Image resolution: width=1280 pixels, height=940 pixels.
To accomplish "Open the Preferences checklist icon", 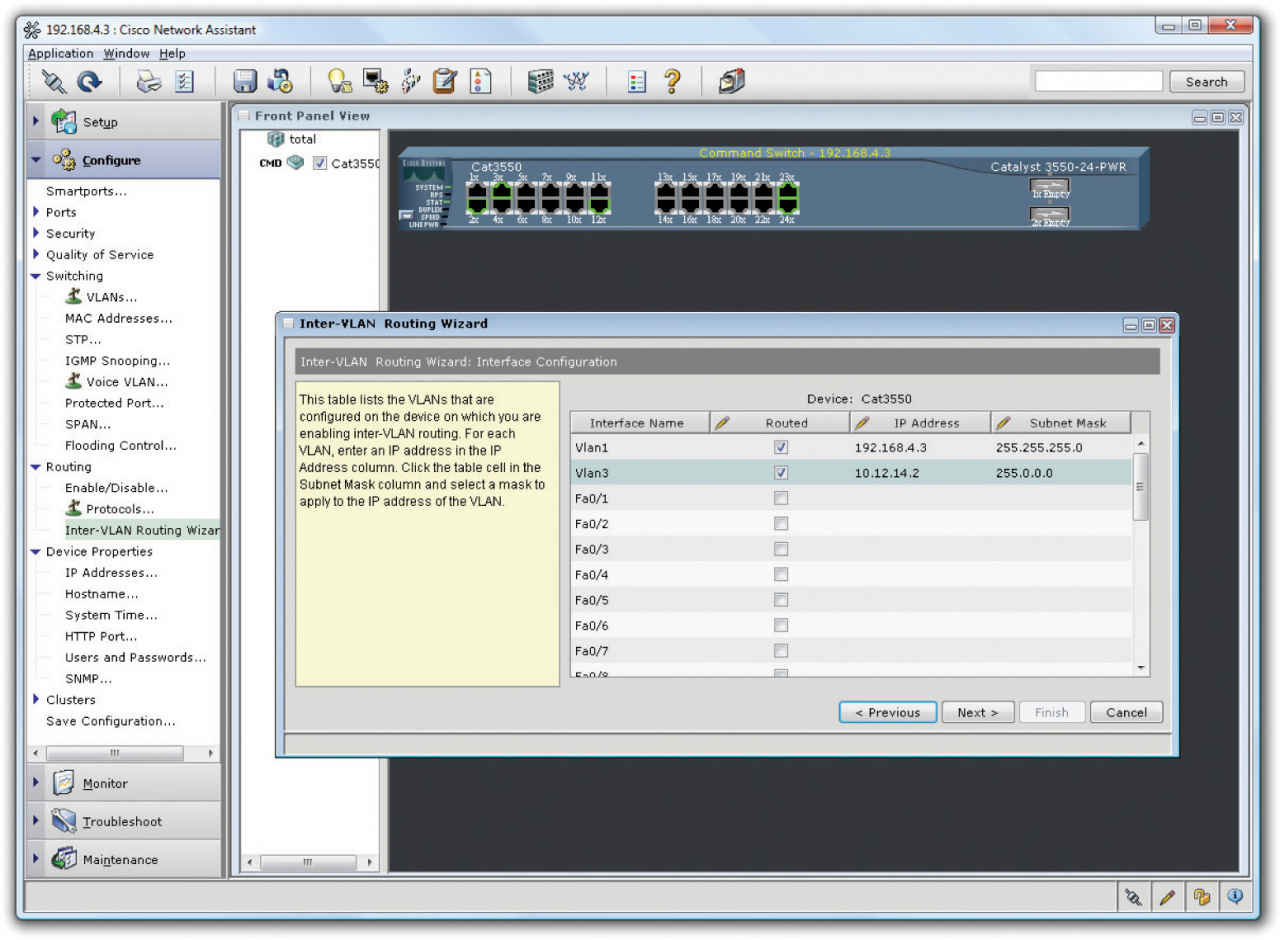I will 185,82.
